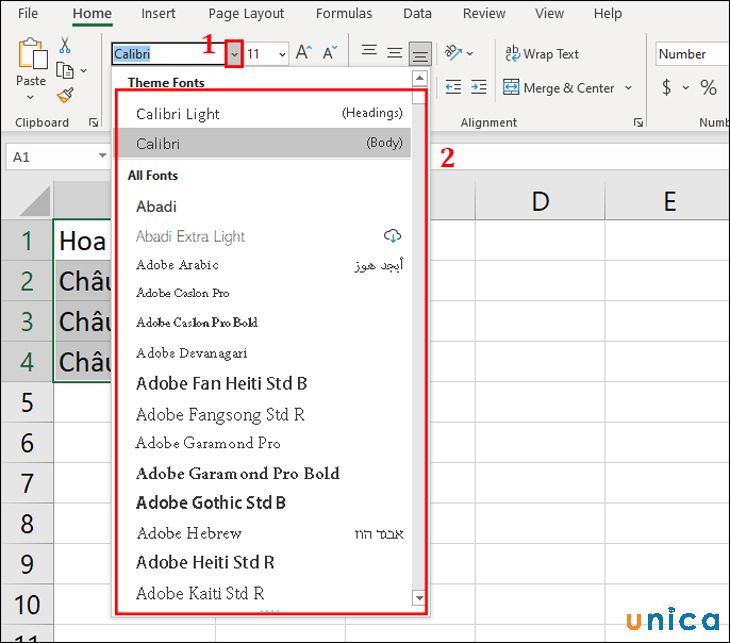Apply the Percent style icon

[708, 88]
